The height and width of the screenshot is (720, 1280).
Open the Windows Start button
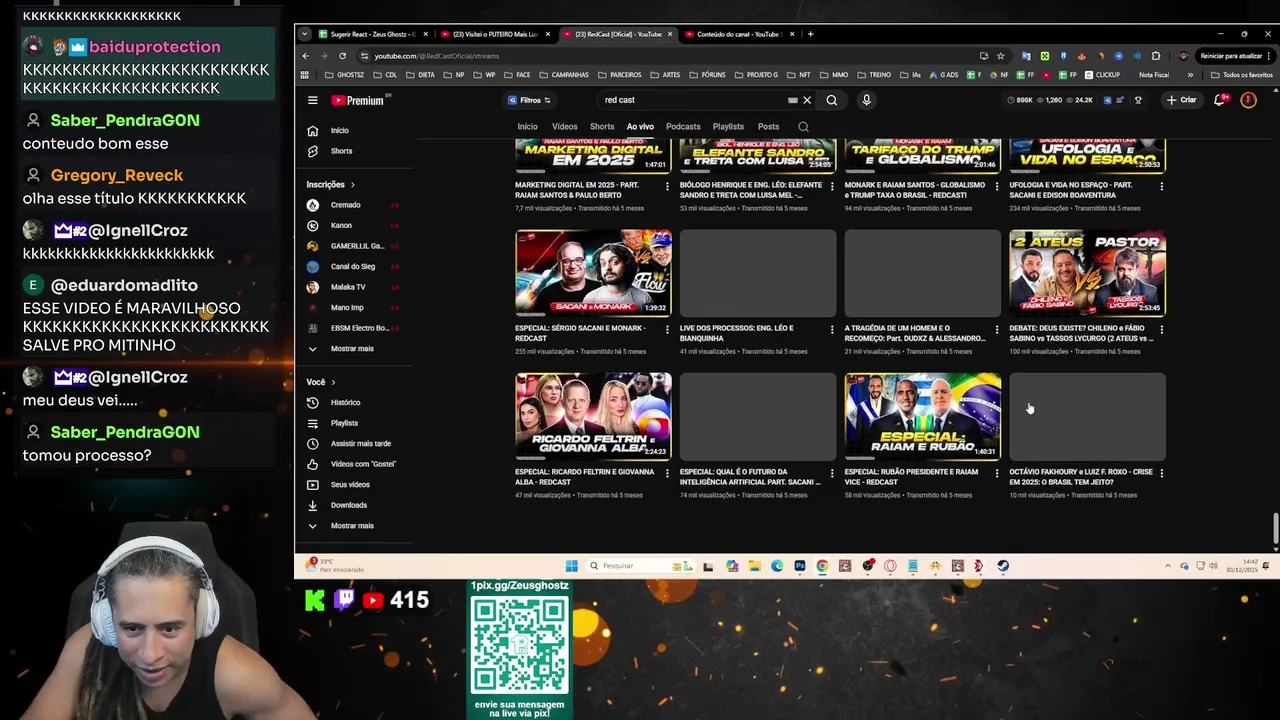click(571, 566)
